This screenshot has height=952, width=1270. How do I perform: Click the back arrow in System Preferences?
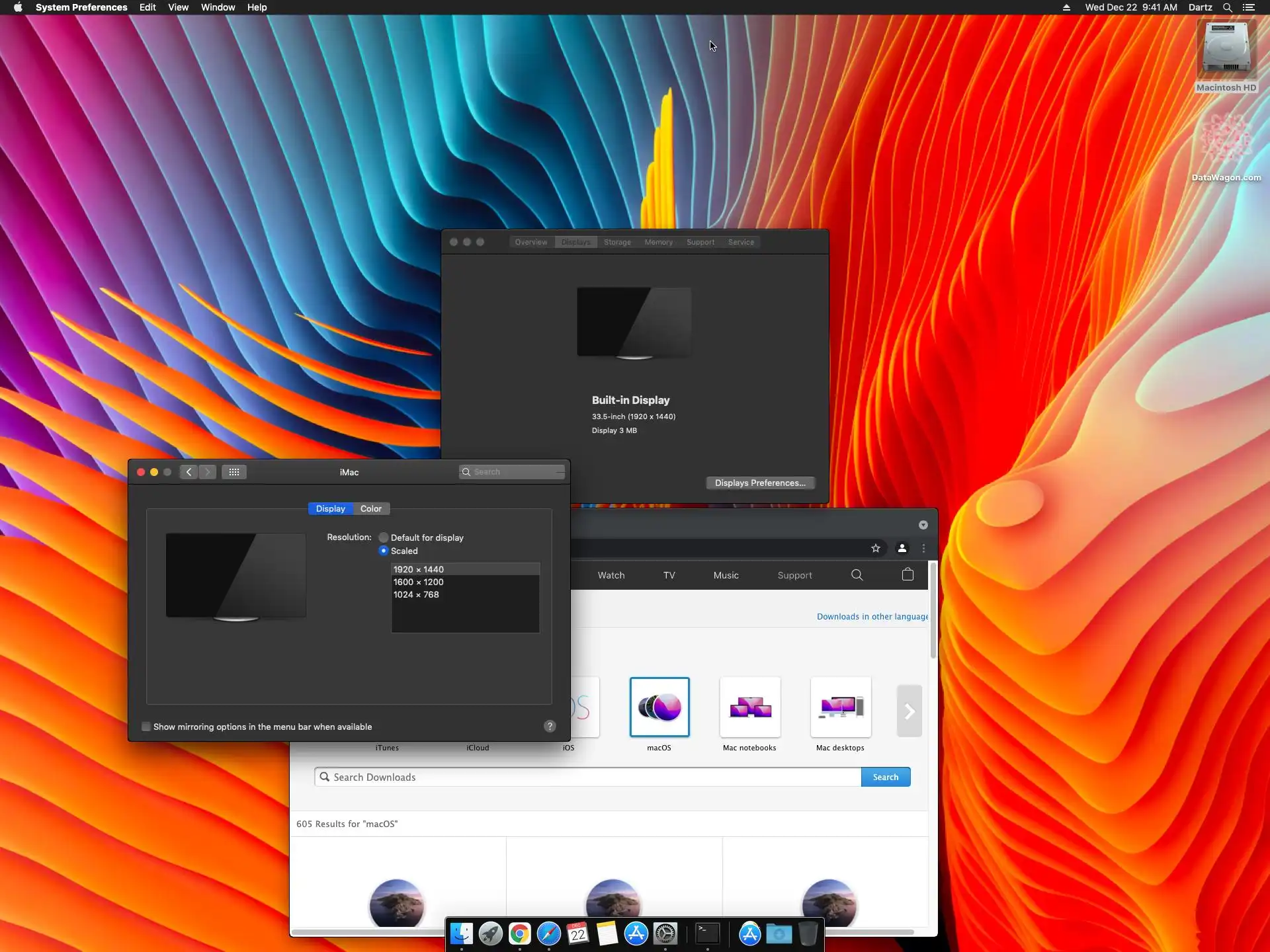tap(189, 472)
